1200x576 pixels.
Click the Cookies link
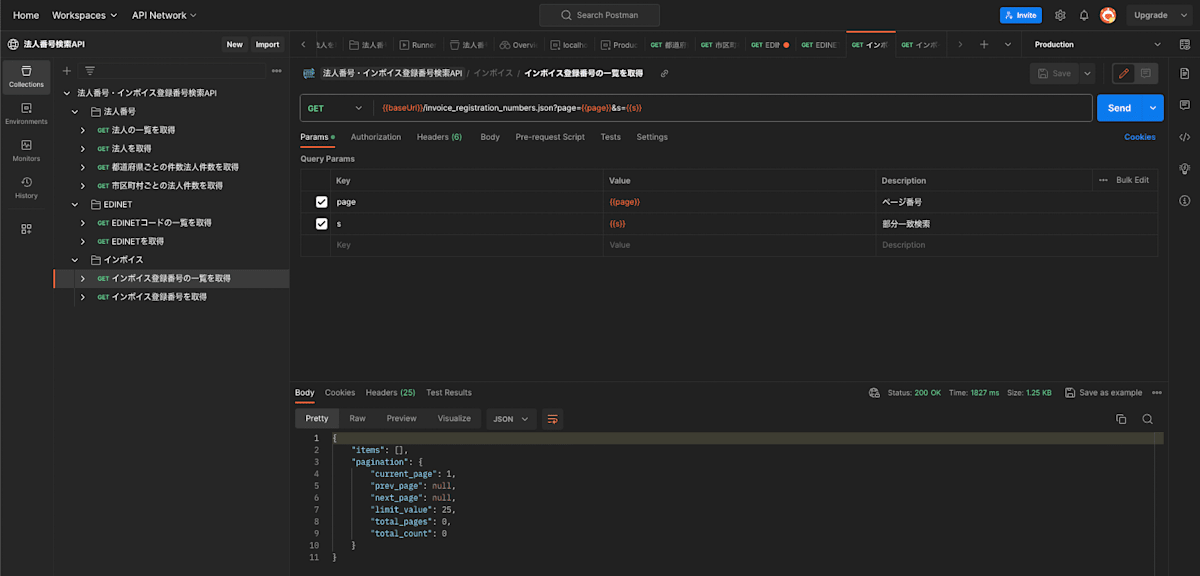(1139, 137)
